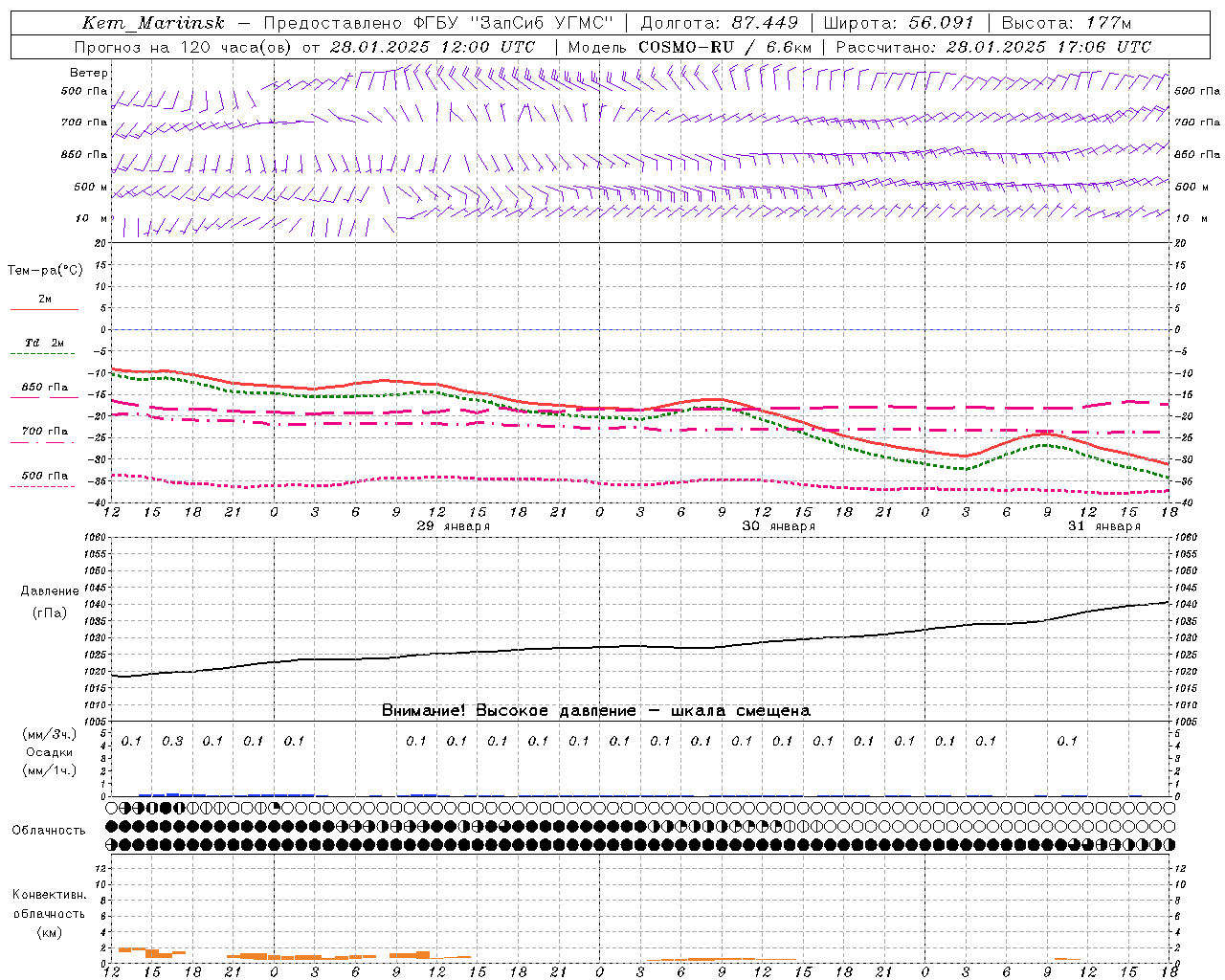The width and height of the screenshot is (1225, 980).
Task: Click the '31 января' date label
Action: pyautogui.click(x=1104, y=526)
